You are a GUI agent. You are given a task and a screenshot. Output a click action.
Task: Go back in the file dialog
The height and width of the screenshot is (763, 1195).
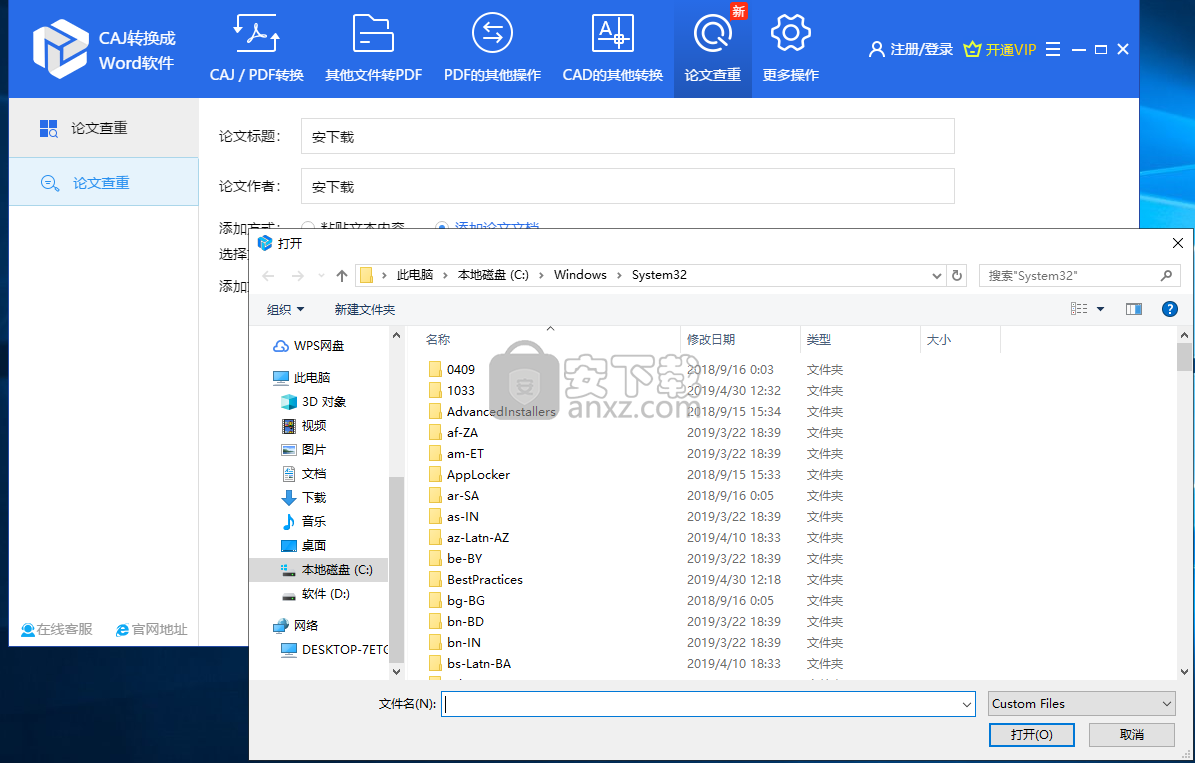pyautogui.click(x=268, y=276)
